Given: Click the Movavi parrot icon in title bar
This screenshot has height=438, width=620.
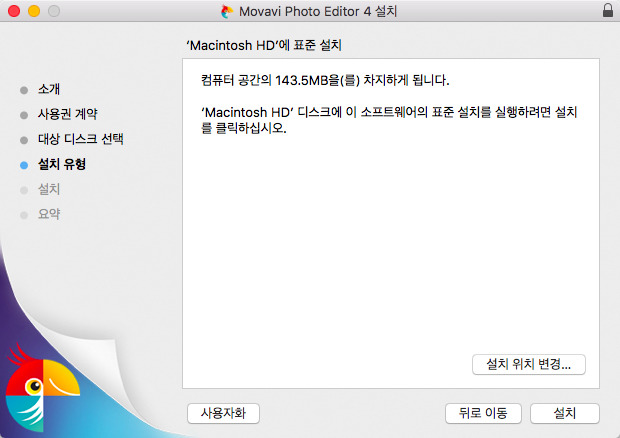Looking at the screenshot, I should tap(227, 11).
